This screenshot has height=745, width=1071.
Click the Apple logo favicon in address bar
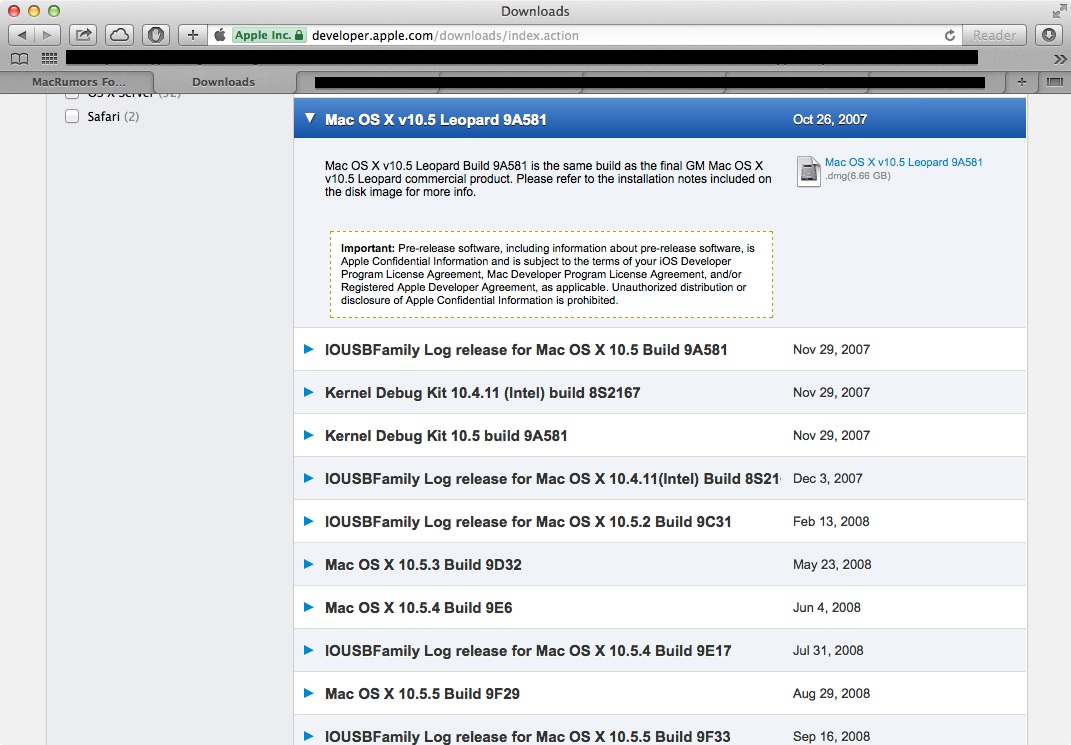tap(220, 35)
